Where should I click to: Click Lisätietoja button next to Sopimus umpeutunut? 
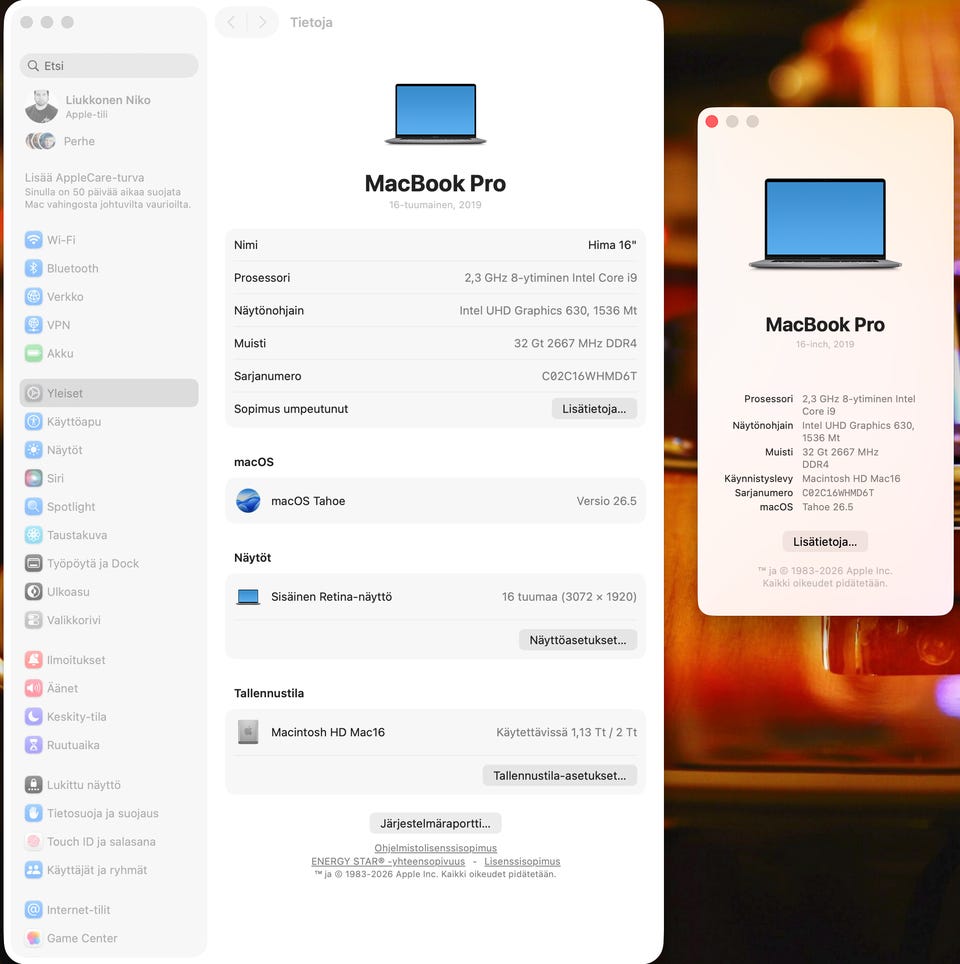click(594, 409)
